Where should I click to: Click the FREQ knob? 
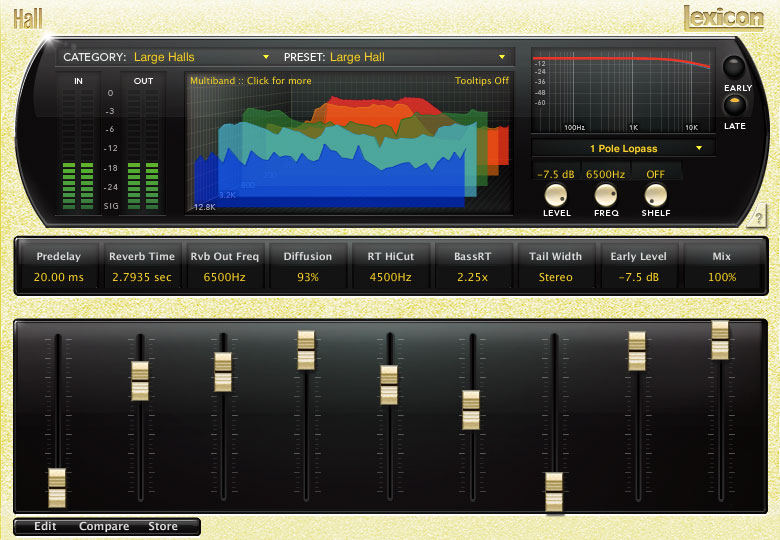(605, 195)
